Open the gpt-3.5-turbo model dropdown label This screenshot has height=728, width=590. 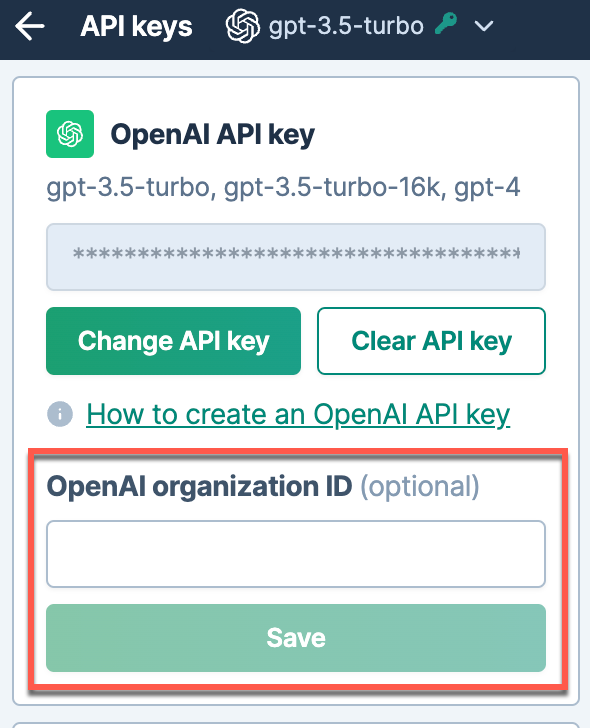click(346, 26)
